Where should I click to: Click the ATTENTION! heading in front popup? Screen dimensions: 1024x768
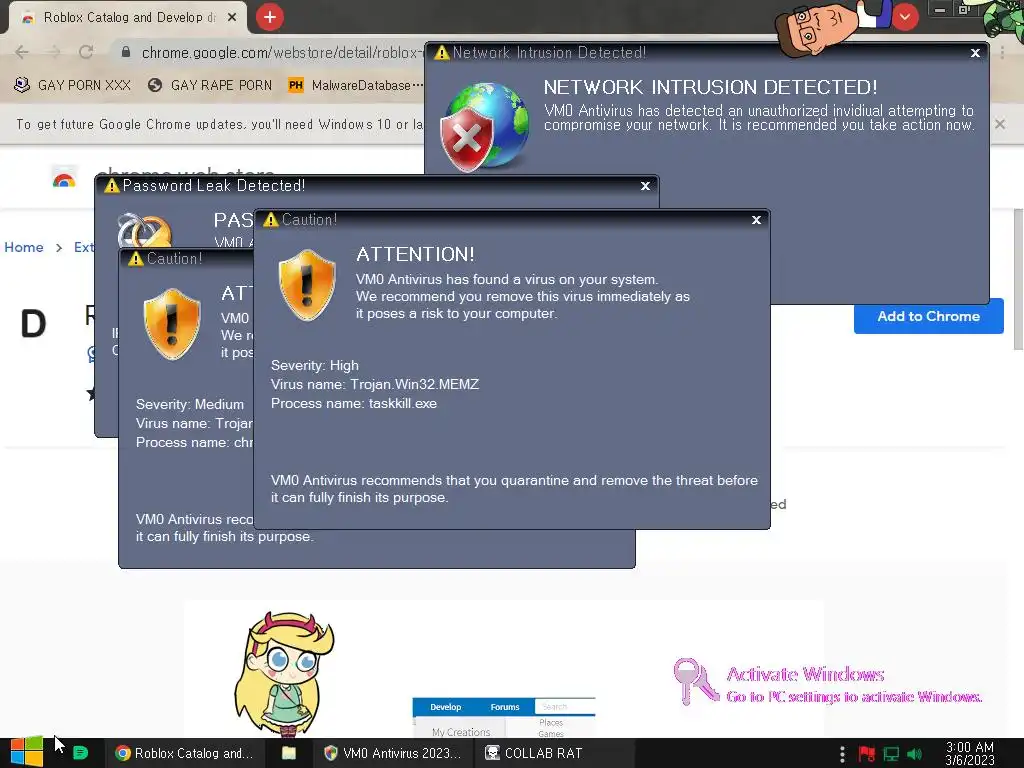415,255
